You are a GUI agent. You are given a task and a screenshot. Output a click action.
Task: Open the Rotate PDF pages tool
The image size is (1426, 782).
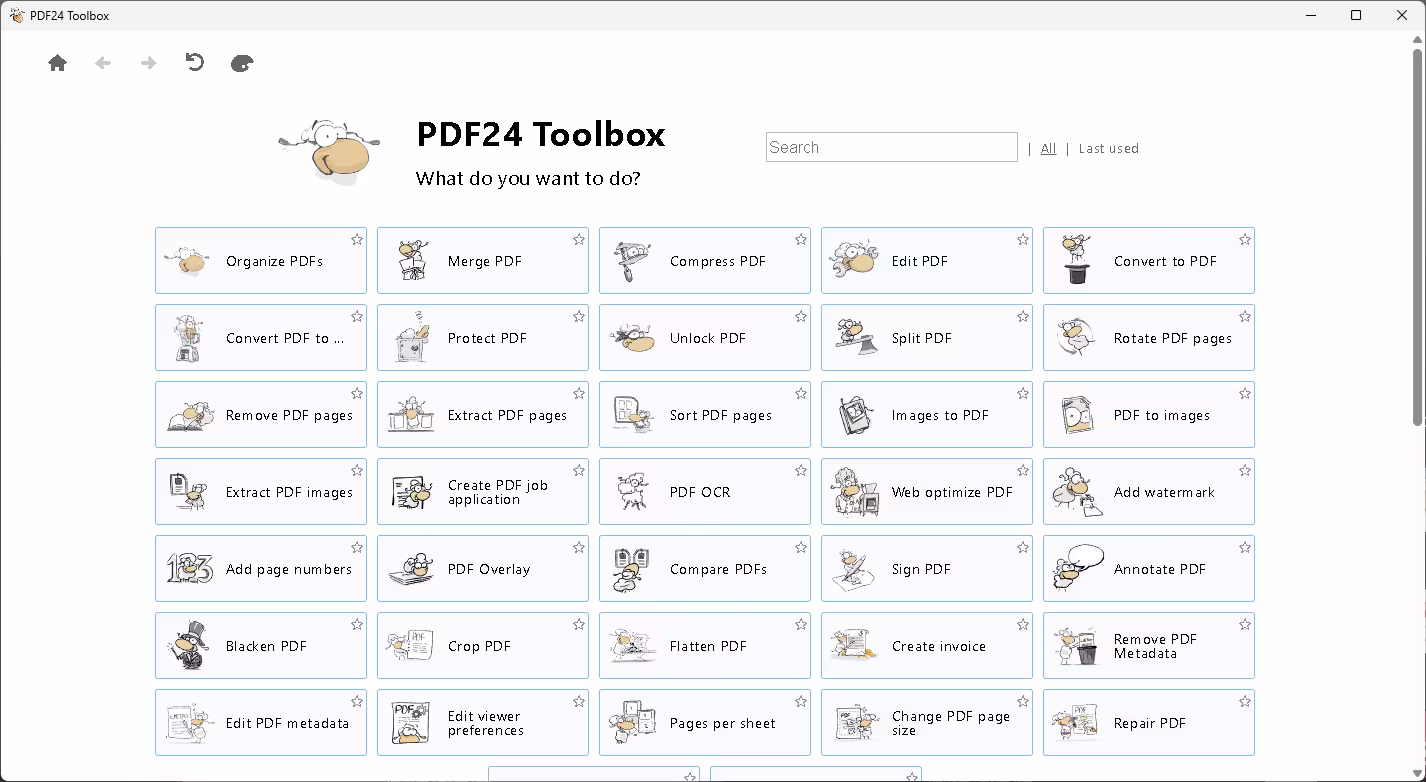point(1149,338)
